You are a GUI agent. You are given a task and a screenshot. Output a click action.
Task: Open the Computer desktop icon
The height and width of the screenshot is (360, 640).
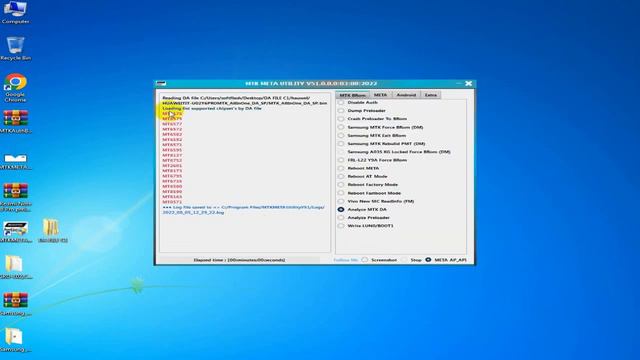coord(15,12)
